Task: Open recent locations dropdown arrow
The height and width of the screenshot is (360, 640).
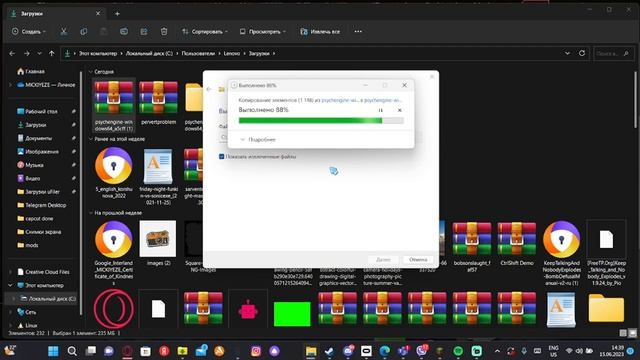Action: (x=39, y=53)
